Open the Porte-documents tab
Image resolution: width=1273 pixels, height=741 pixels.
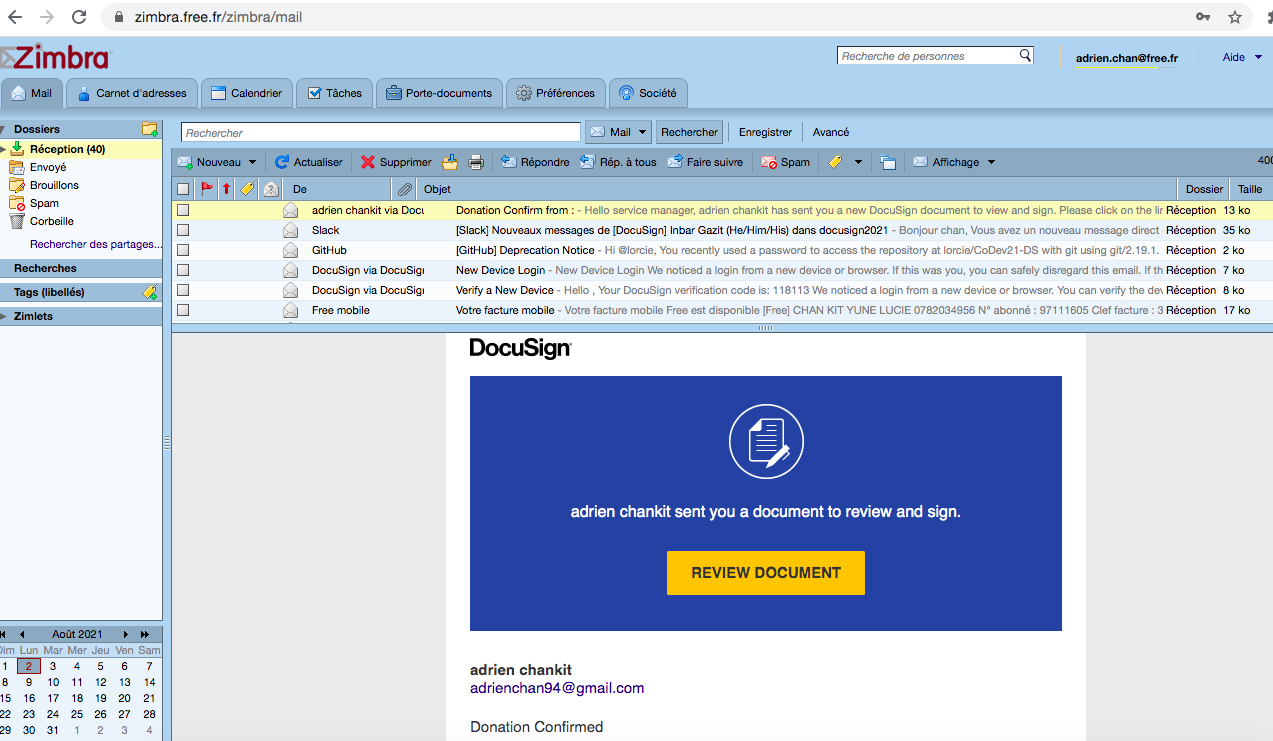click(x=439, y=93)
